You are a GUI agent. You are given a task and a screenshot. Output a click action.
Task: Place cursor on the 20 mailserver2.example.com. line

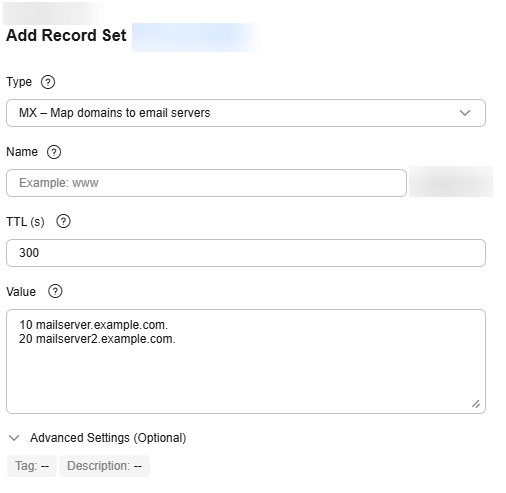click(97, 339)
